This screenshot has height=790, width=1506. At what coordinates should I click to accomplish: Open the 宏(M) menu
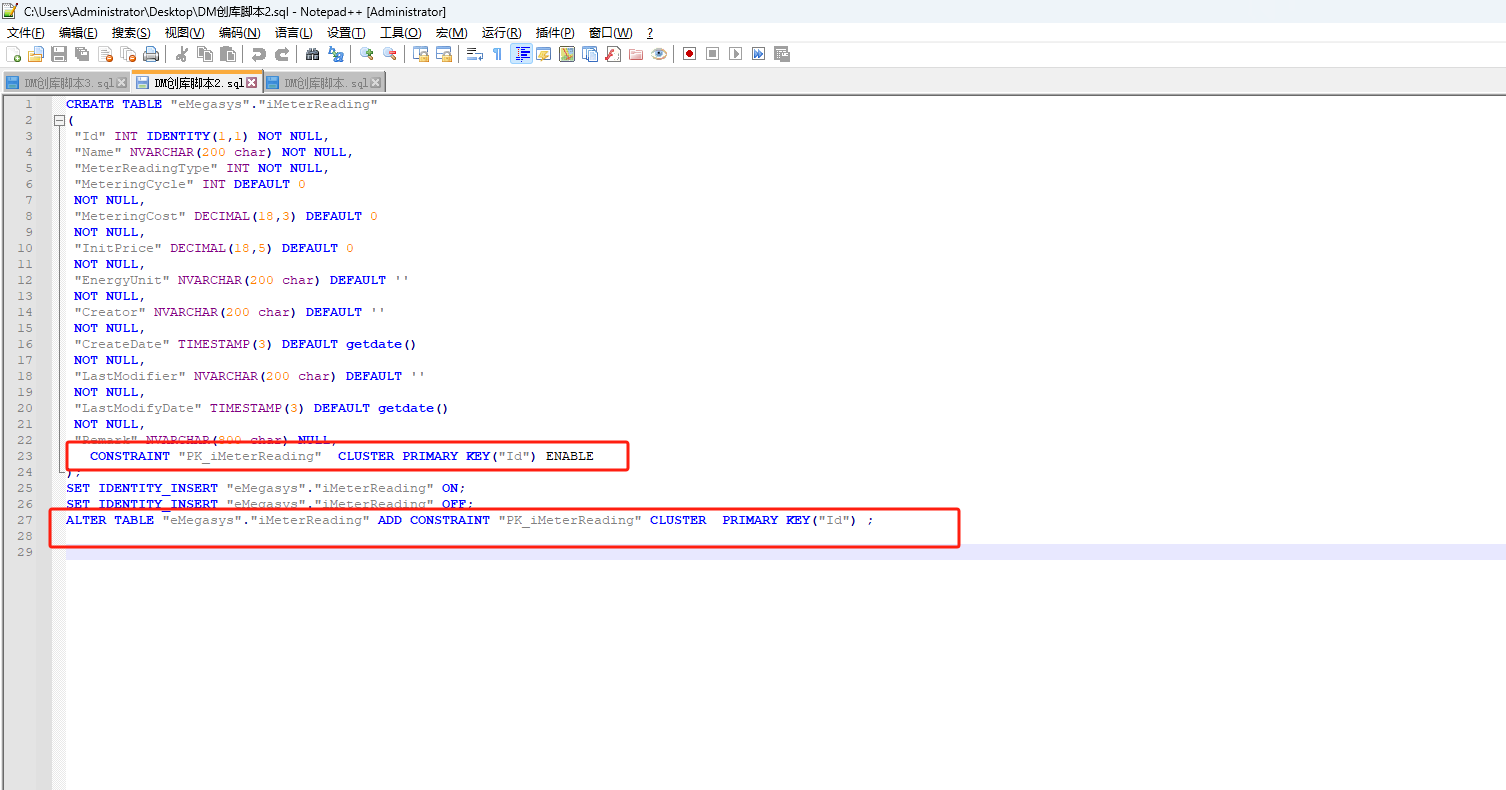tap(451, 33)
